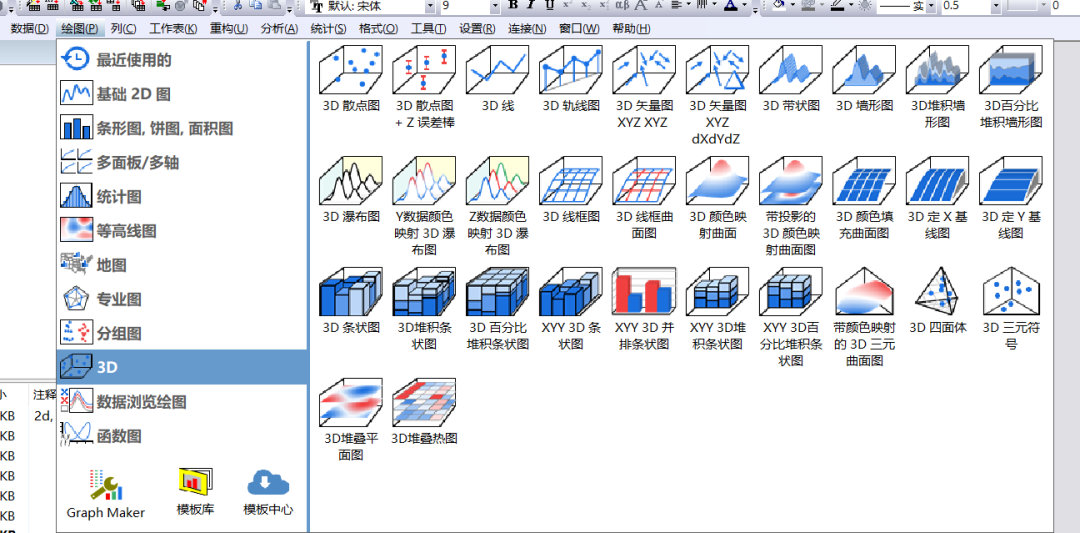Open the 工具(T) menu

(x=428, y=29)
